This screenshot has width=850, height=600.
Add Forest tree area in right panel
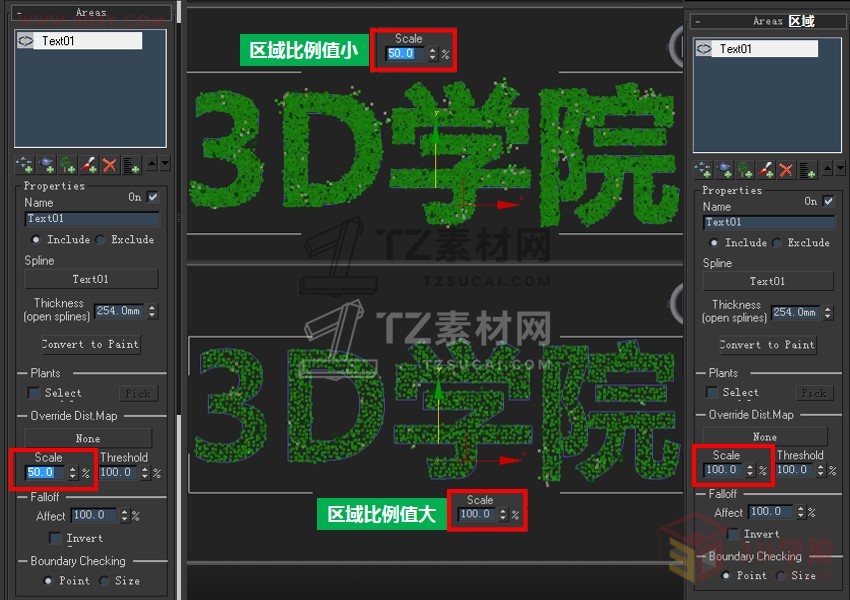click(x=745, y=170)
